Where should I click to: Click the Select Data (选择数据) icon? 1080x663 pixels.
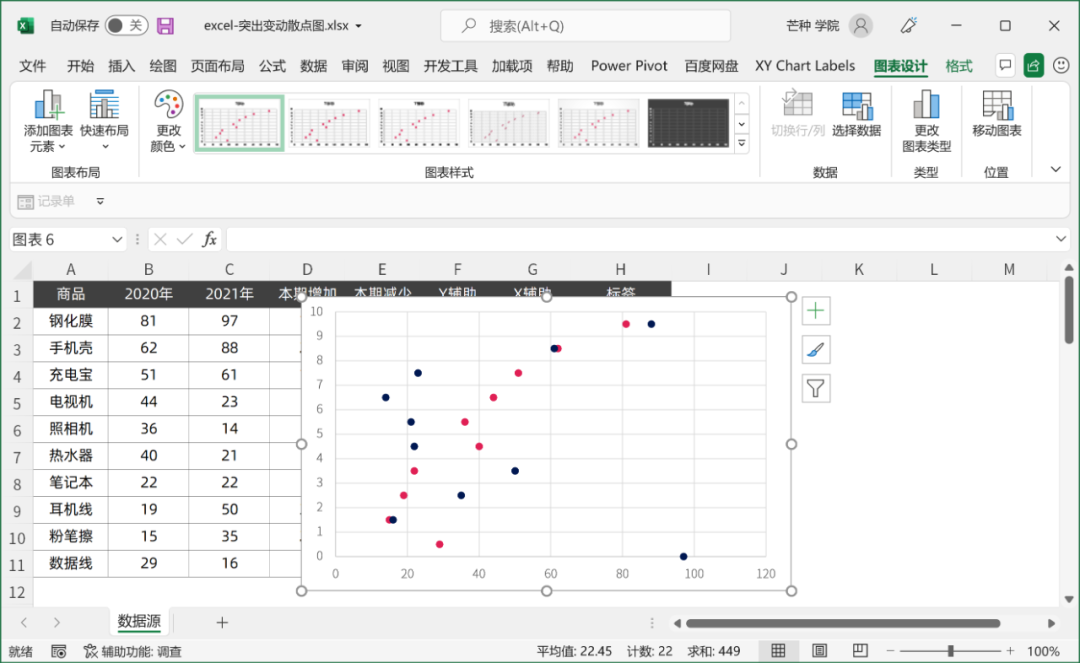tap(856, 106)
